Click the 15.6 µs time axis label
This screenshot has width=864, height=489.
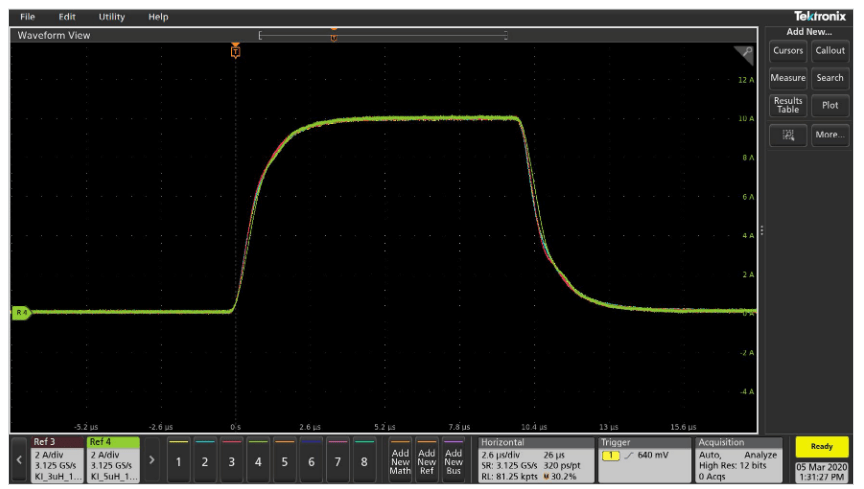683,427
